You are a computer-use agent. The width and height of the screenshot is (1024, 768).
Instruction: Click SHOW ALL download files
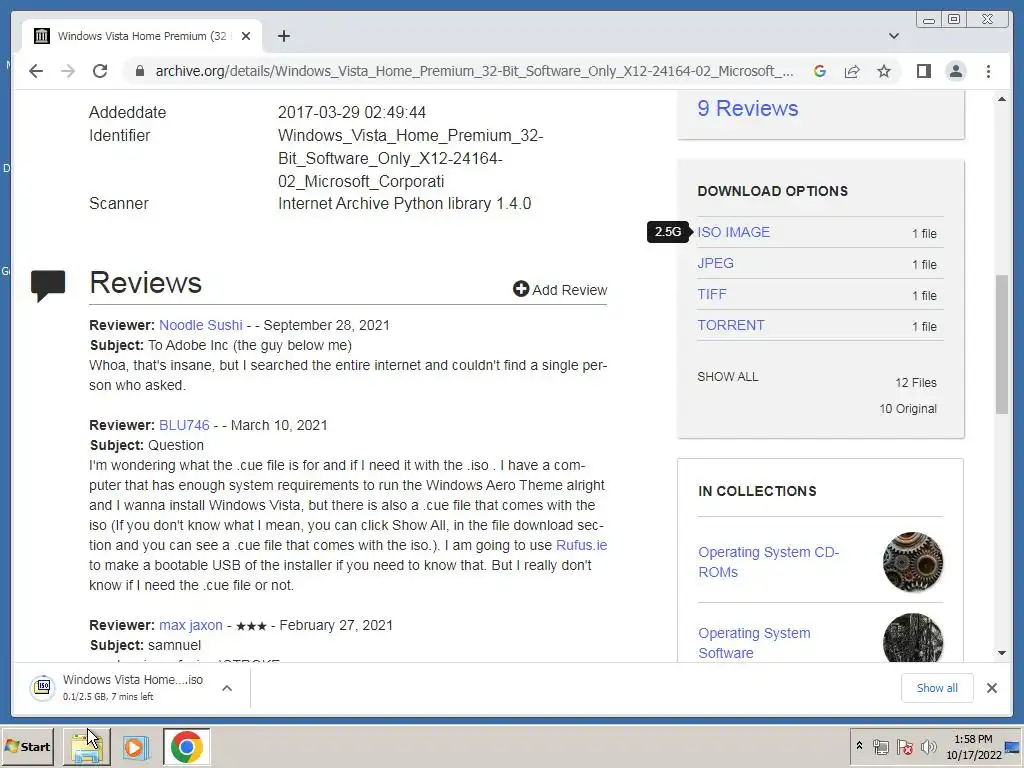728,377
